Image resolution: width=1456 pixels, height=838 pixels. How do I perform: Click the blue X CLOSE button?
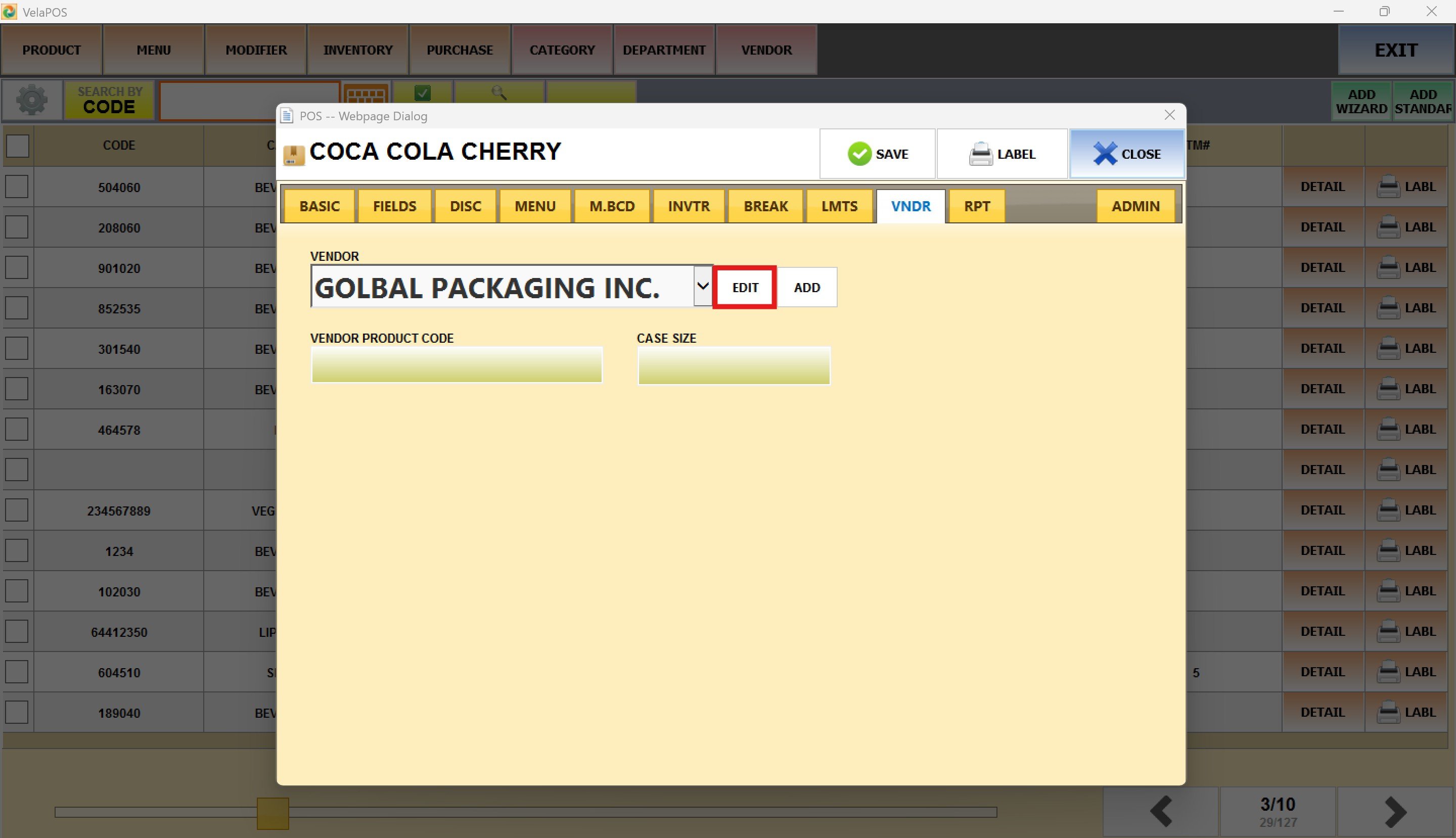[1126, 154]
